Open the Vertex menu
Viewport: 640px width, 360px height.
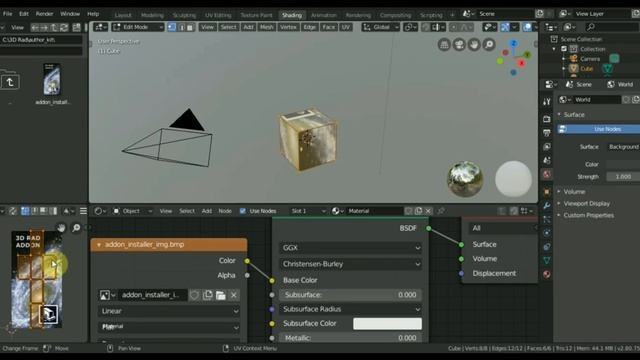pos(288,27)
